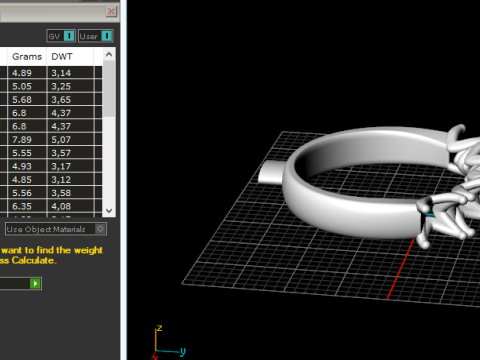The image size is (480, 360).
Task: Select the 7.89 grams cell
Action: [x=27, y=139]
